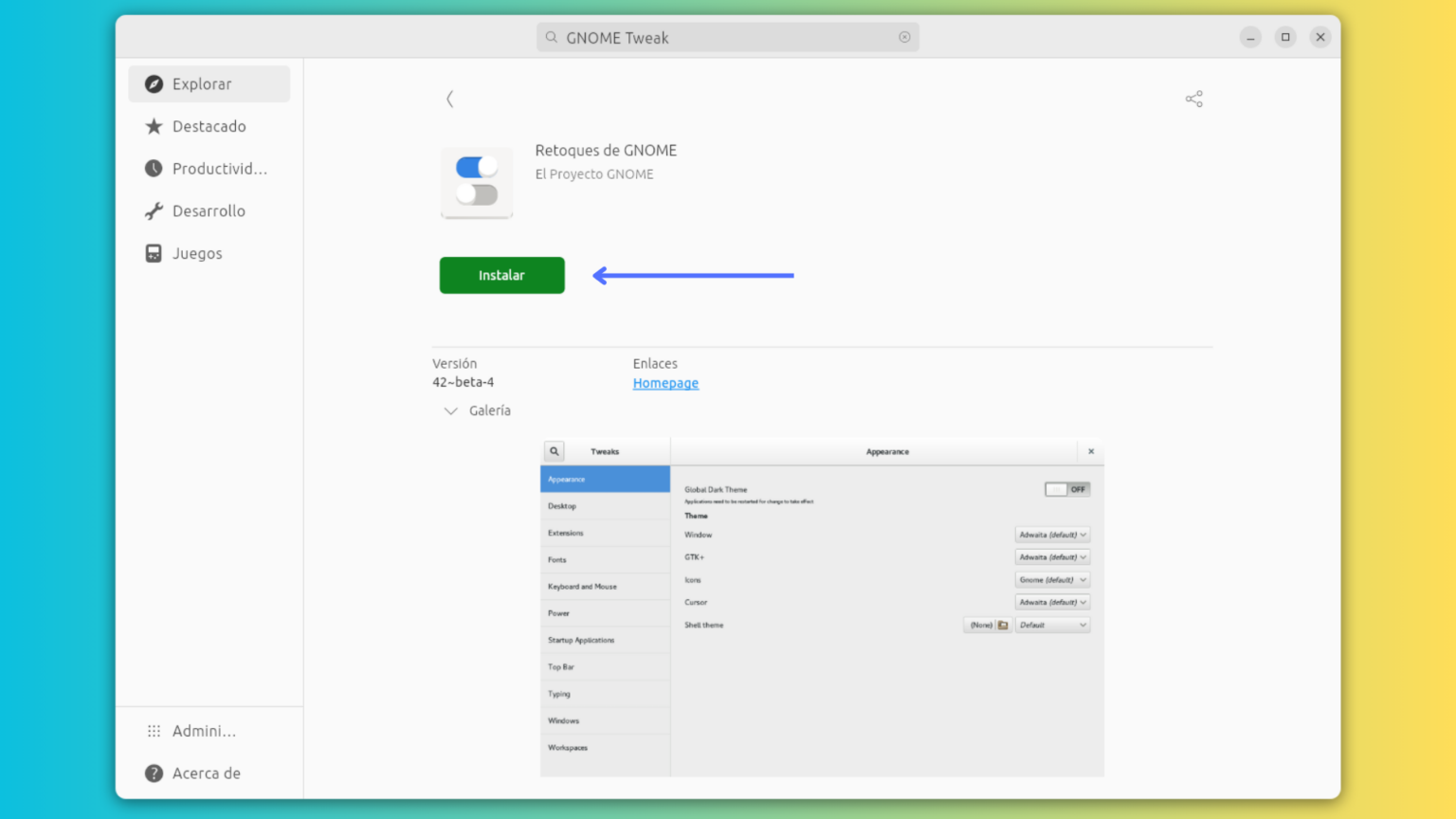Open the Shell theme Default dropdown
1456x819 pixels.
pyautogui.click(x=1052, y=625)
